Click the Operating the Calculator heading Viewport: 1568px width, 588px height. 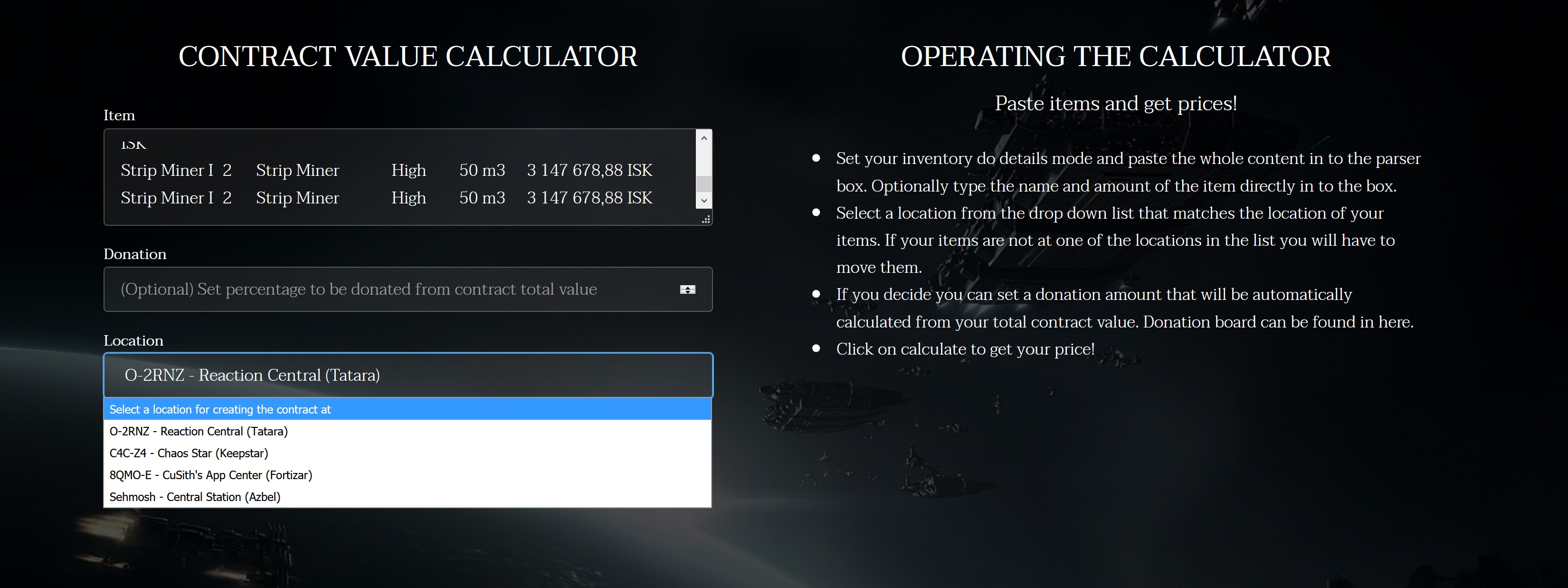[x=1116, y=57]
